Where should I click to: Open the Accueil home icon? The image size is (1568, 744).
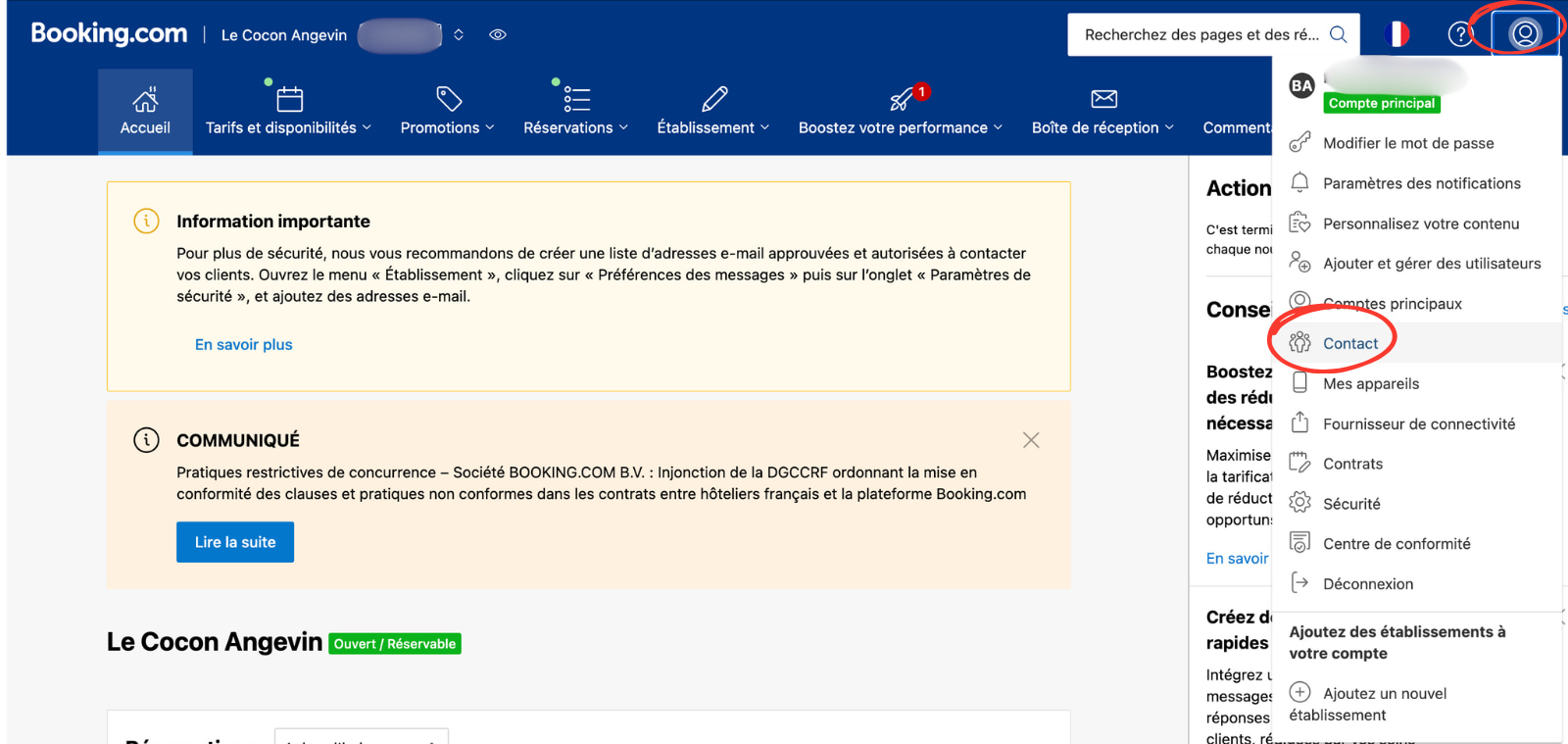pyautogui.click(x=145, y=99)
